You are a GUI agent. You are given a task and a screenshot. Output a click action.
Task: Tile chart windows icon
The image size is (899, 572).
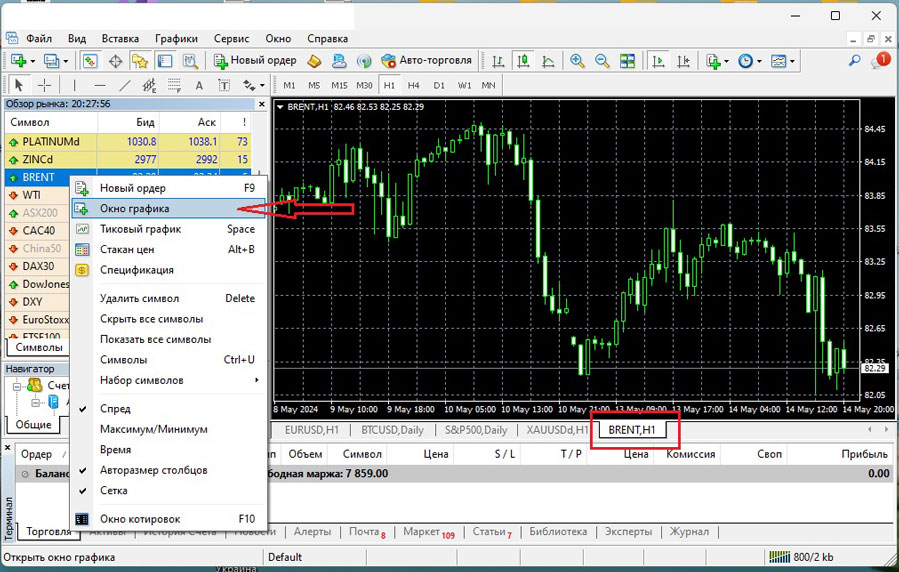(x=628, y=61)
